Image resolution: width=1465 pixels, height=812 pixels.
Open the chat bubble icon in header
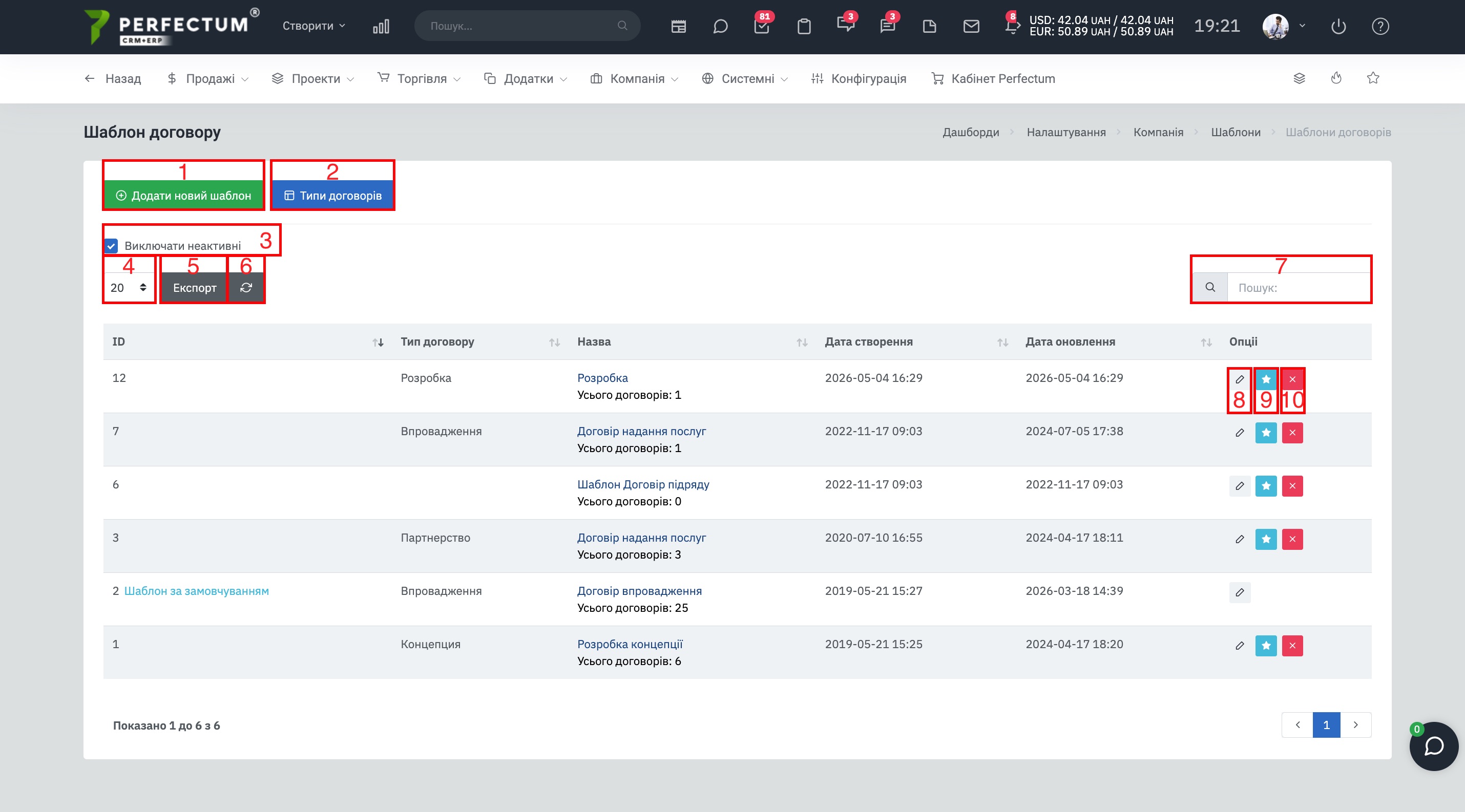pos(720,26)
